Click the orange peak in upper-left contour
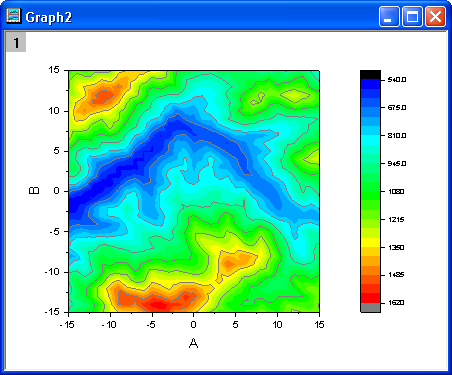This screenshot has height=375, width=452. [x=103, y=96]
